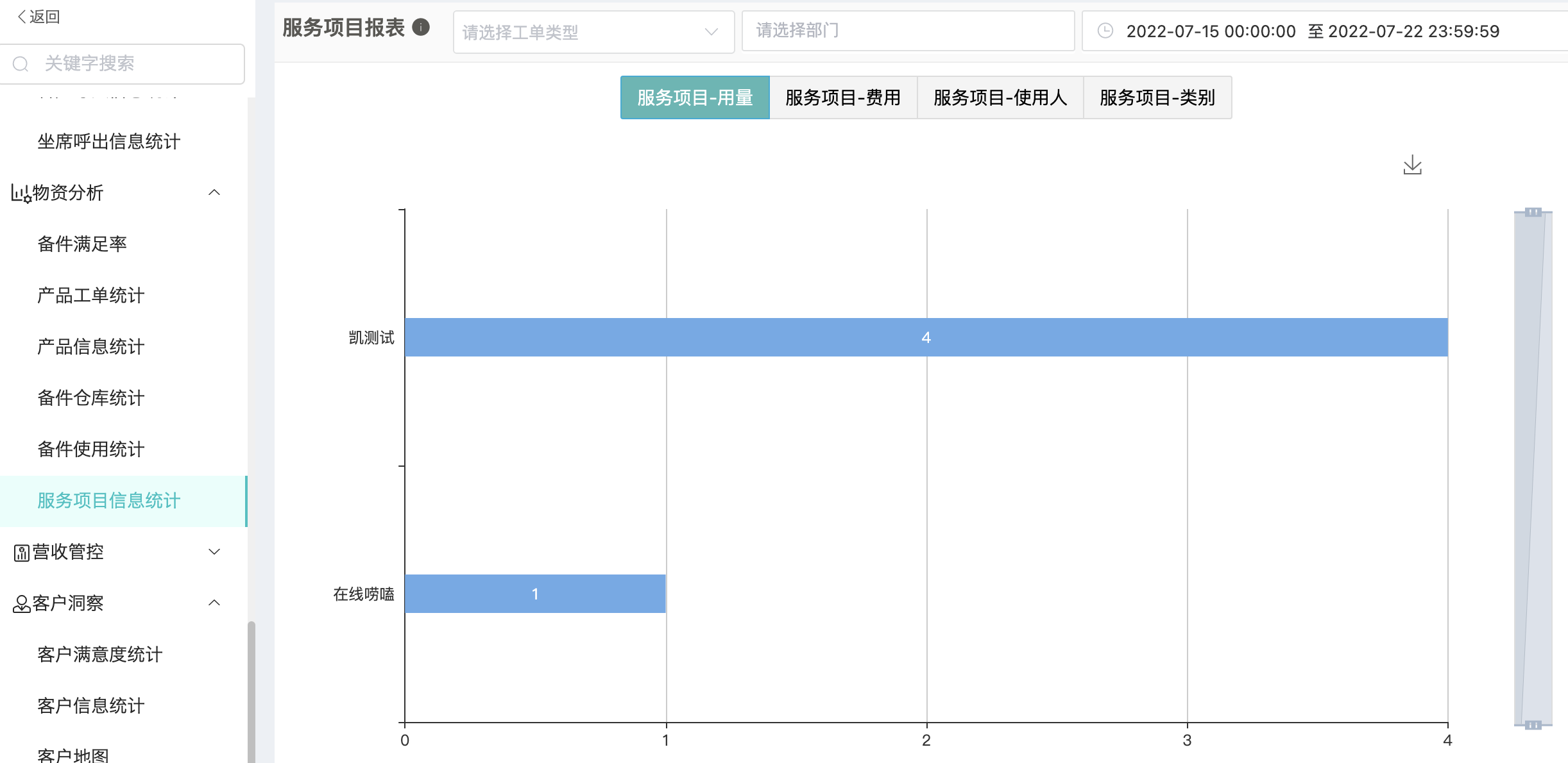Click the chart data zoom slider track

coord(1533,468)
